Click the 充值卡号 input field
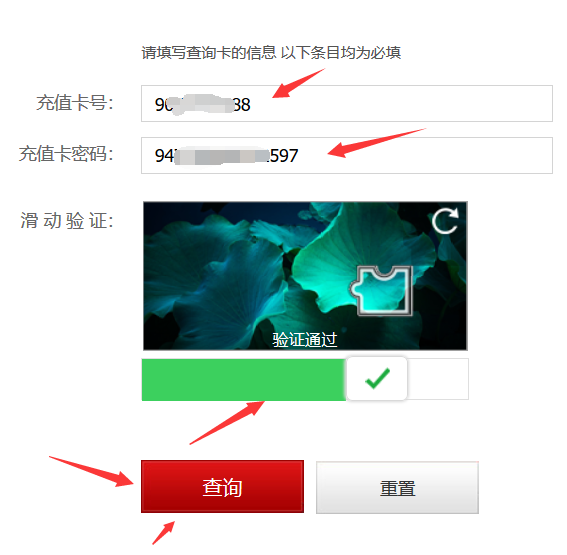Screen dimensions: 567x555 pyautogui.click(x=347, y=103)
